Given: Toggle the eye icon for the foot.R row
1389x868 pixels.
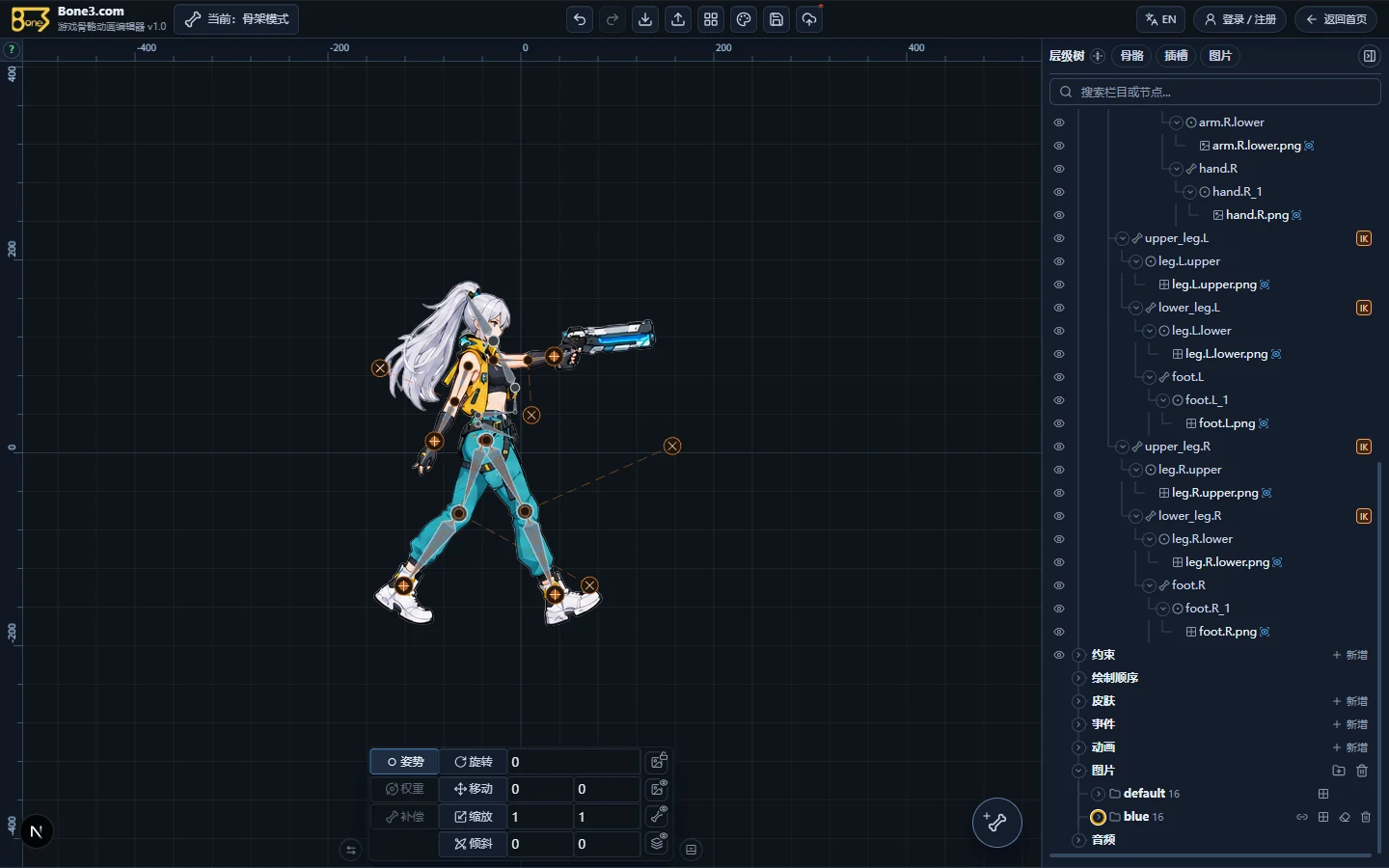Looking at the screenshot, I should [x=1059, y=585].
